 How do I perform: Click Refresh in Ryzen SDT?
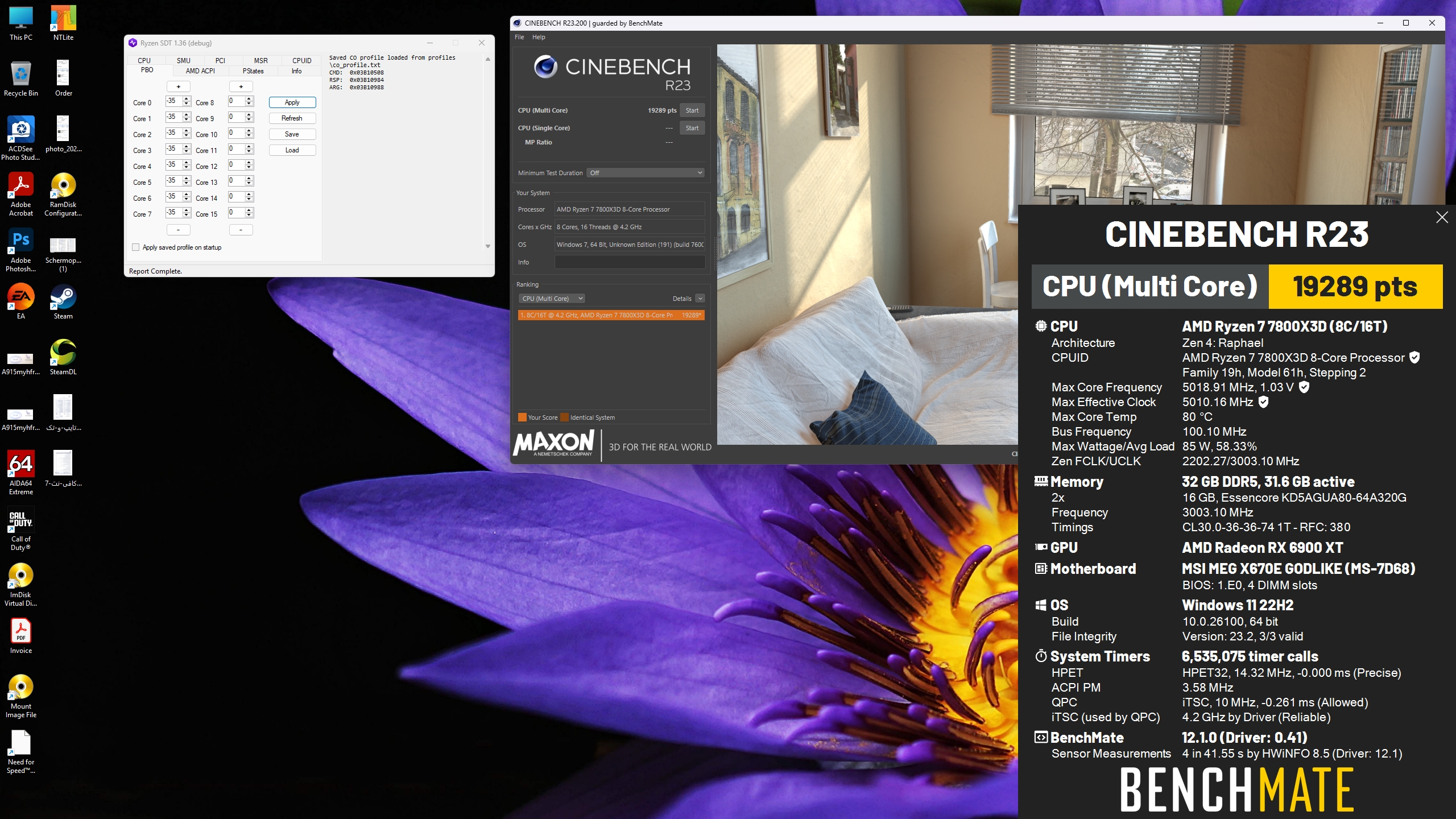click(x=292, y=118)
